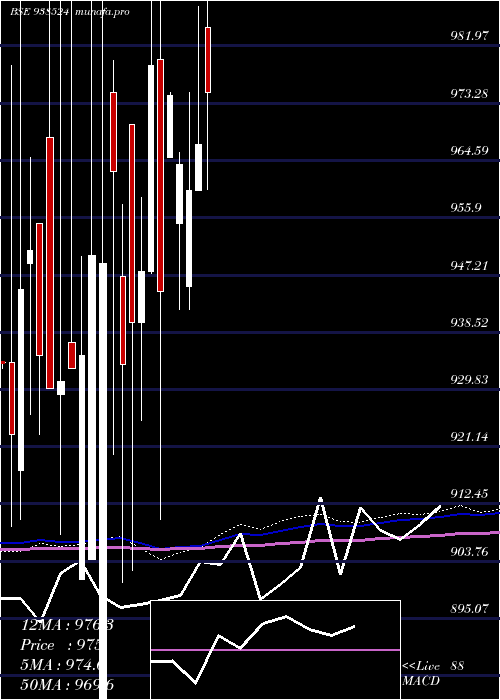Select the 929.83 price axis label
This screenshot has height=700, width=500.
[x=469, y=380]
